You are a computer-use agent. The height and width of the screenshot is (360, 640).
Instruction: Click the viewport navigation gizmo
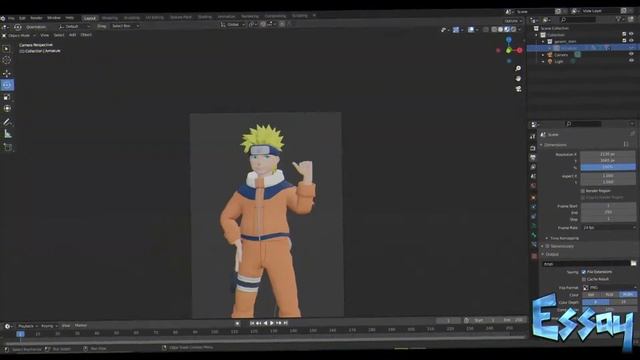coord(509,50)
